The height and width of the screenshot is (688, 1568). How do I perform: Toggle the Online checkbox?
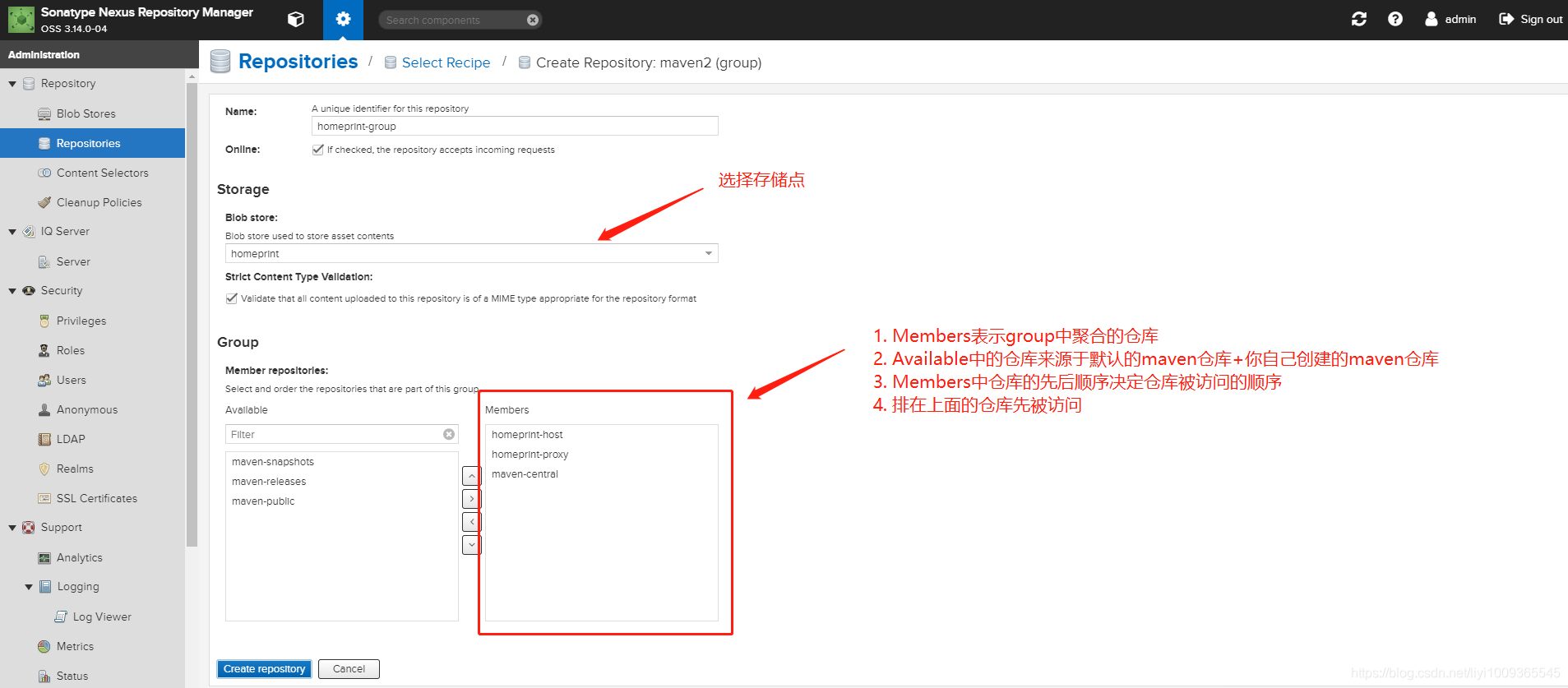(317, 150)
